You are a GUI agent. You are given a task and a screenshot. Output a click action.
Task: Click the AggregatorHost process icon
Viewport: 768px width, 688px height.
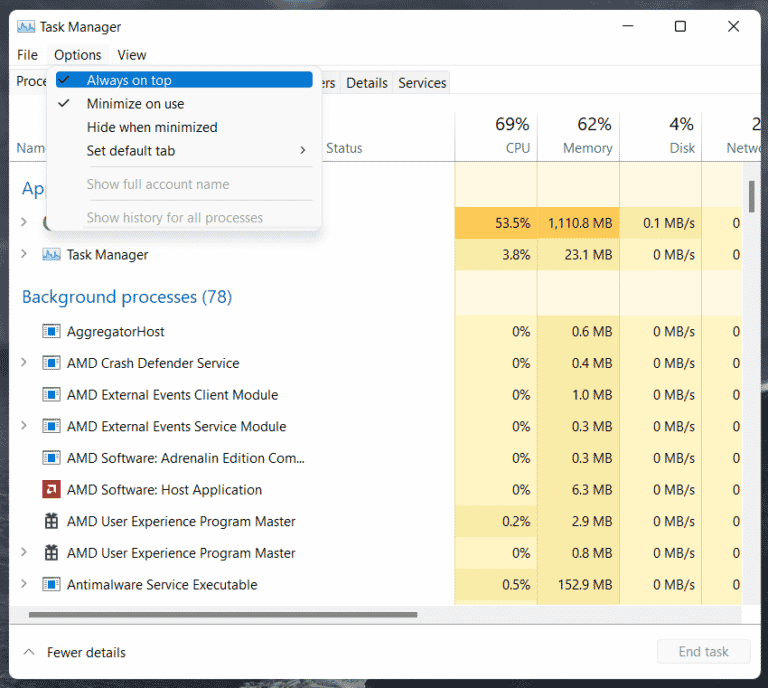(51, 332)
